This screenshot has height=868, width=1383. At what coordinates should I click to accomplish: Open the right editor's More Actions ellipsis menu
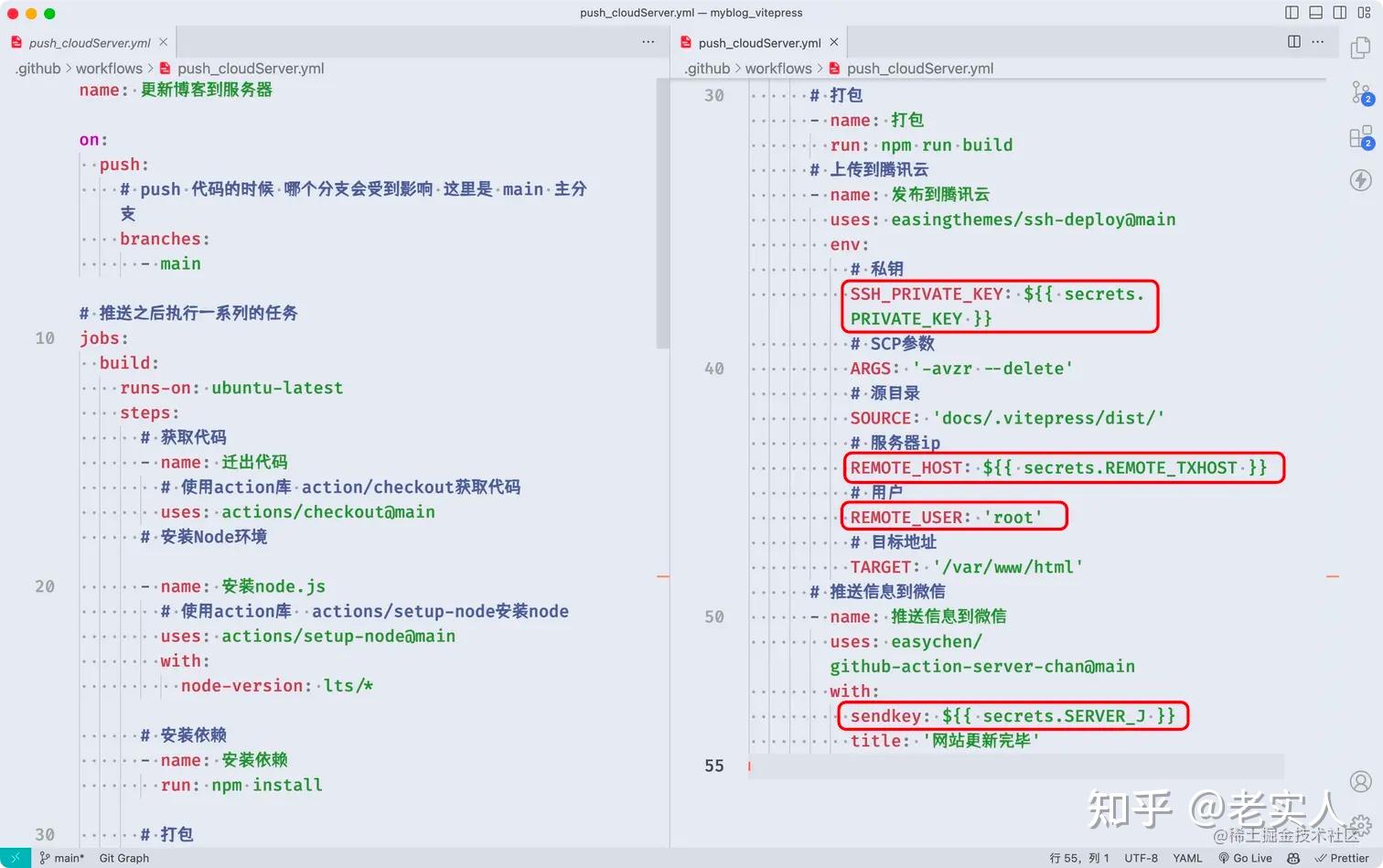click(x=1318, y=41)
